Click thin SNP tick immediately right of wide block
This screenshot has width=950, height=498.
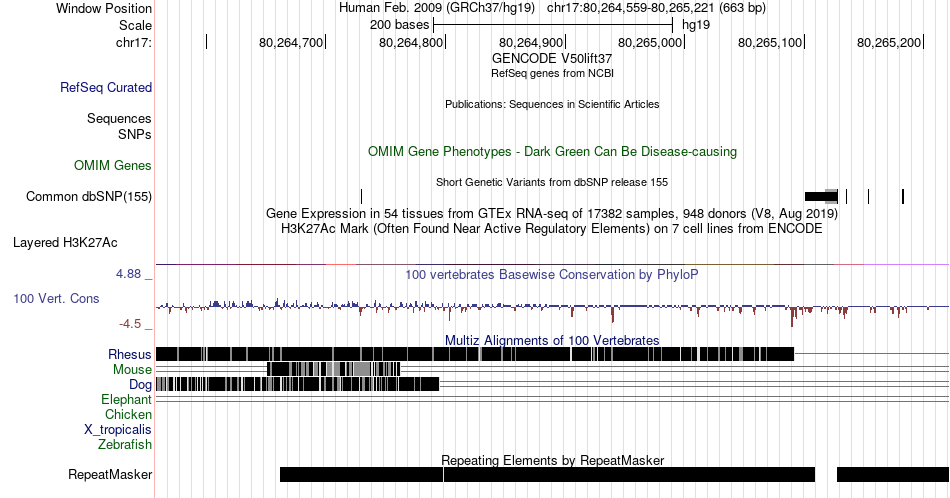[x=846, y=196]
